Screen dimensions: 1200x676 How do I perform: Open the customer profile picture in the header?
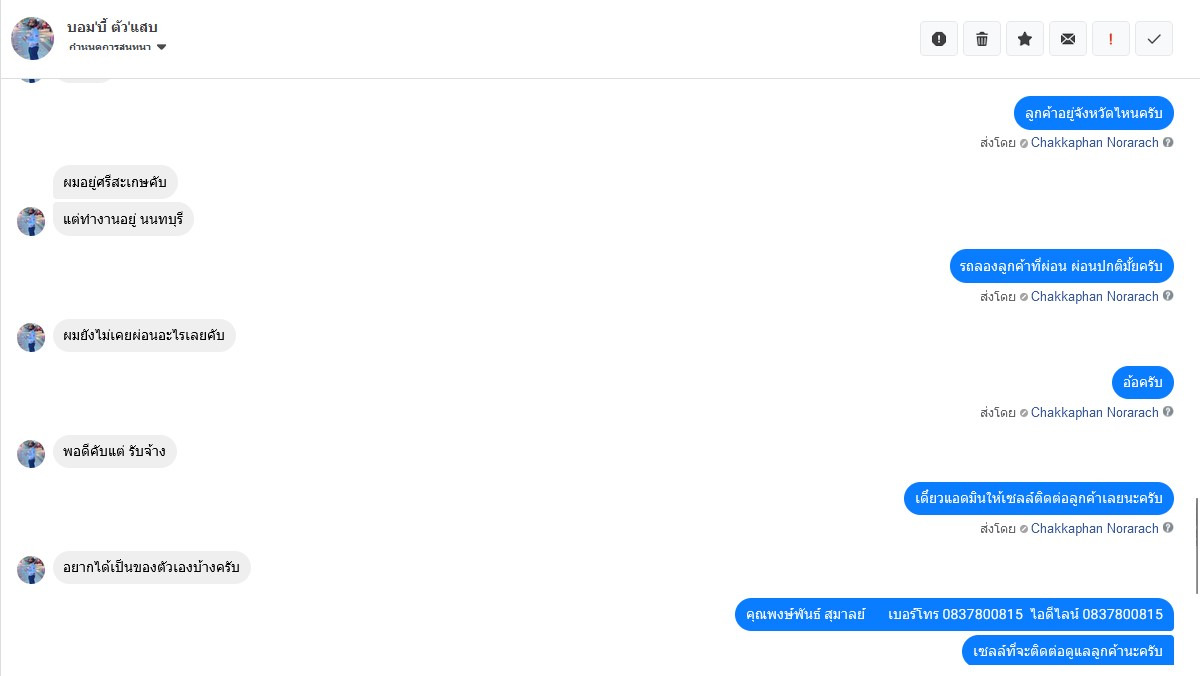(x=32, y=38)
